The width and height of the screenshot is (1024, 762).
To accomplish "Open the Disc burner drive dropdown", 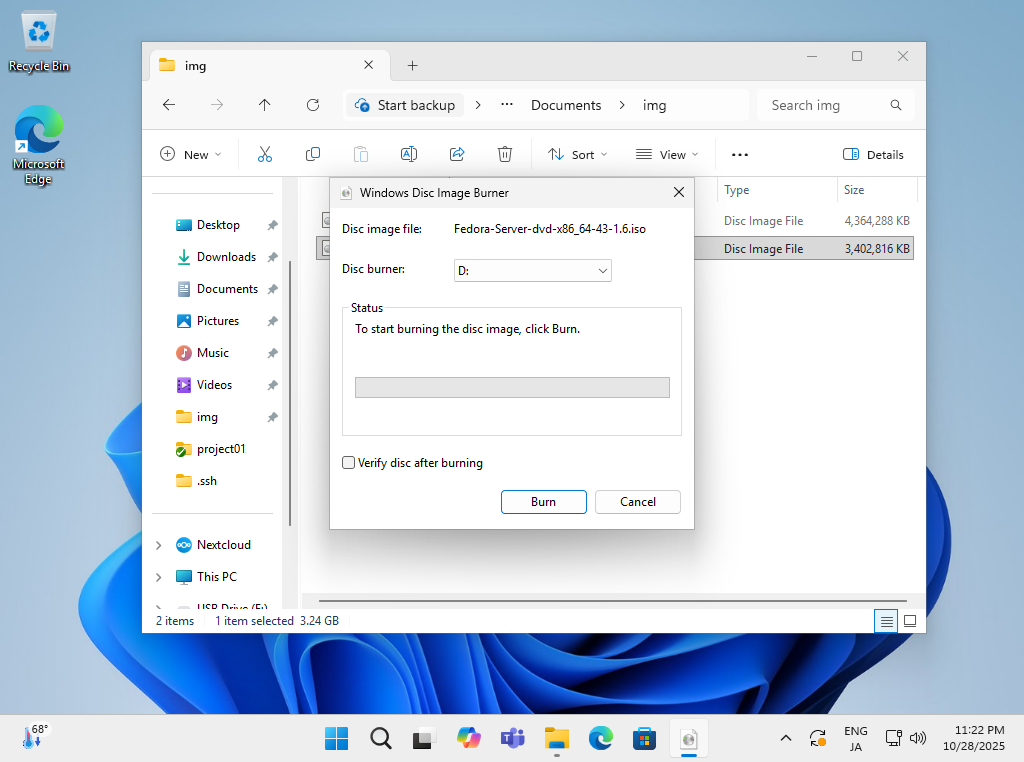I will pyautogui.click(x=532, y=270).
